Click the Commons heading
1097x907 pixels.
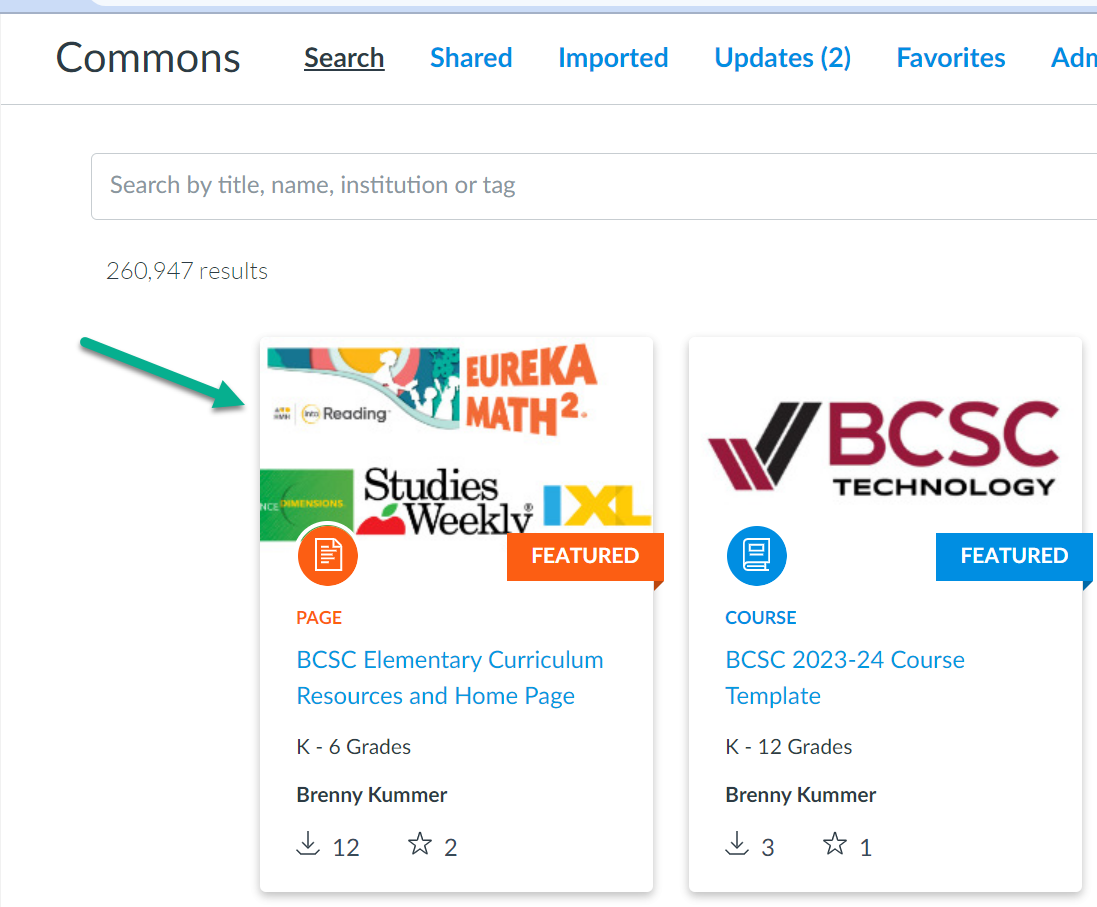[x=148, y=58]
